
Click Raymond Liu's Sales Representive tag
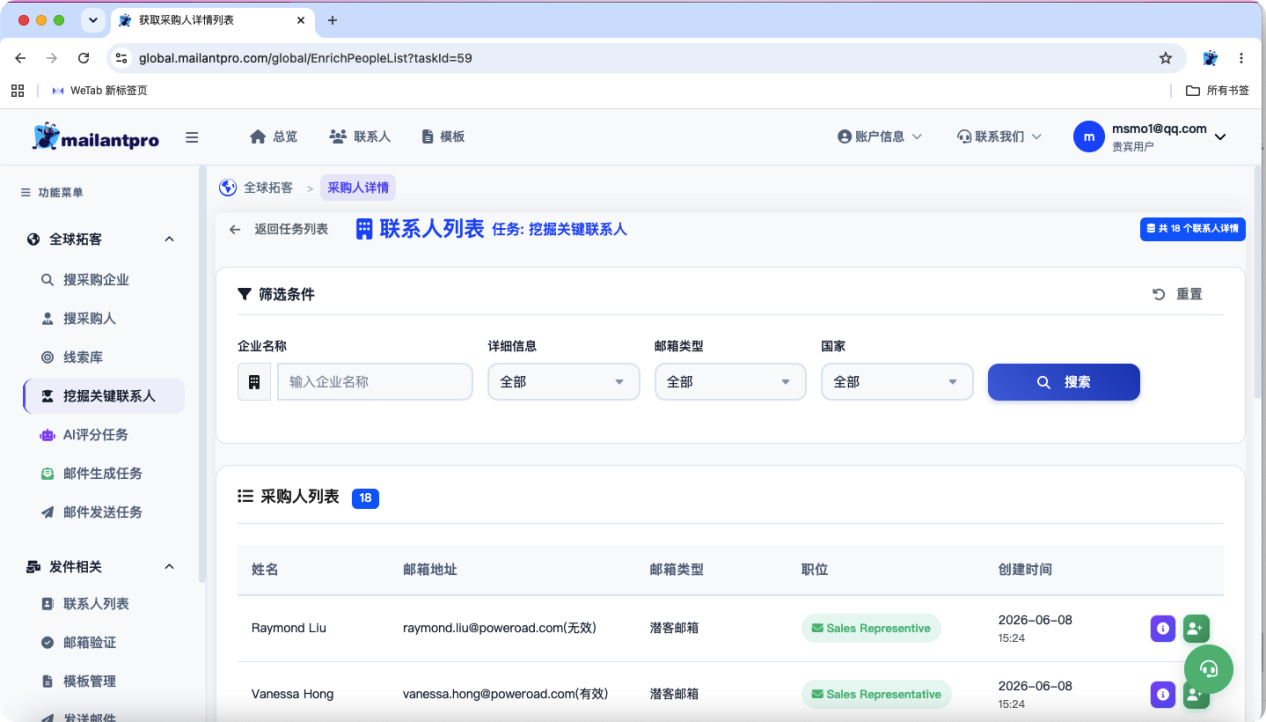click(871, 628)
